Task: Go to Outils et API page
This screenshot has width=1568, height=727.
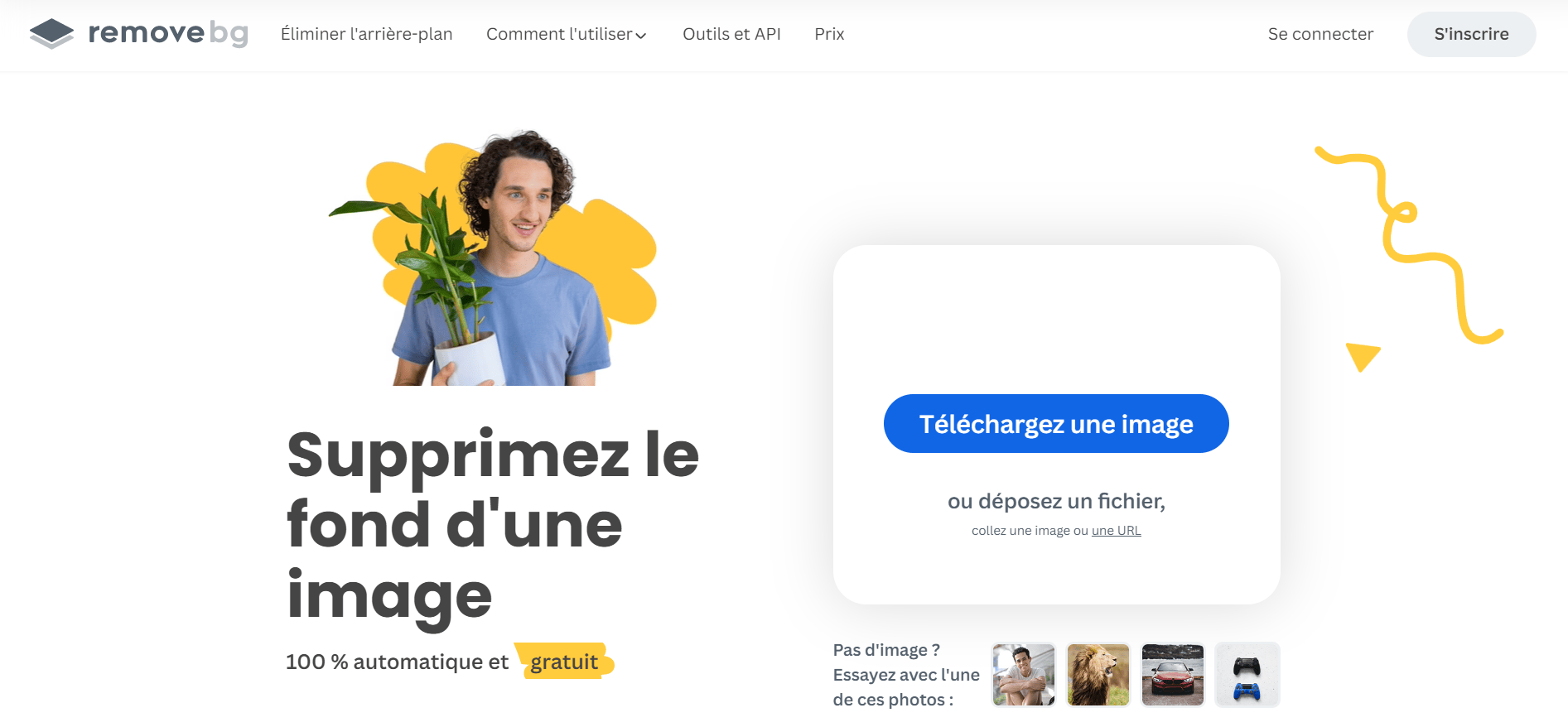Action: pos(731,34)
